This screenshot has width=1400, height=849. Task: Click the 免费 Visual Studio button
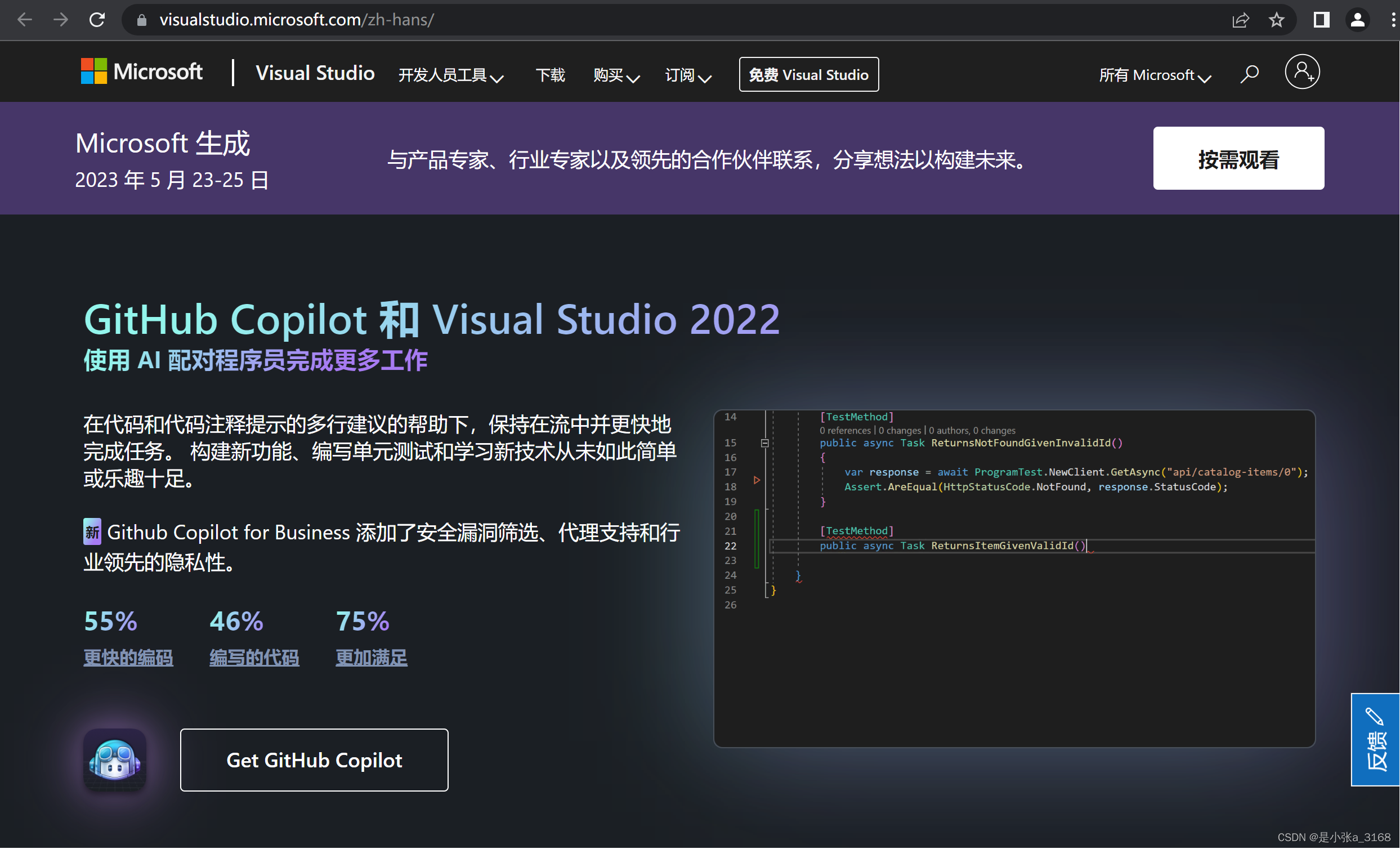tap(808, 74)
